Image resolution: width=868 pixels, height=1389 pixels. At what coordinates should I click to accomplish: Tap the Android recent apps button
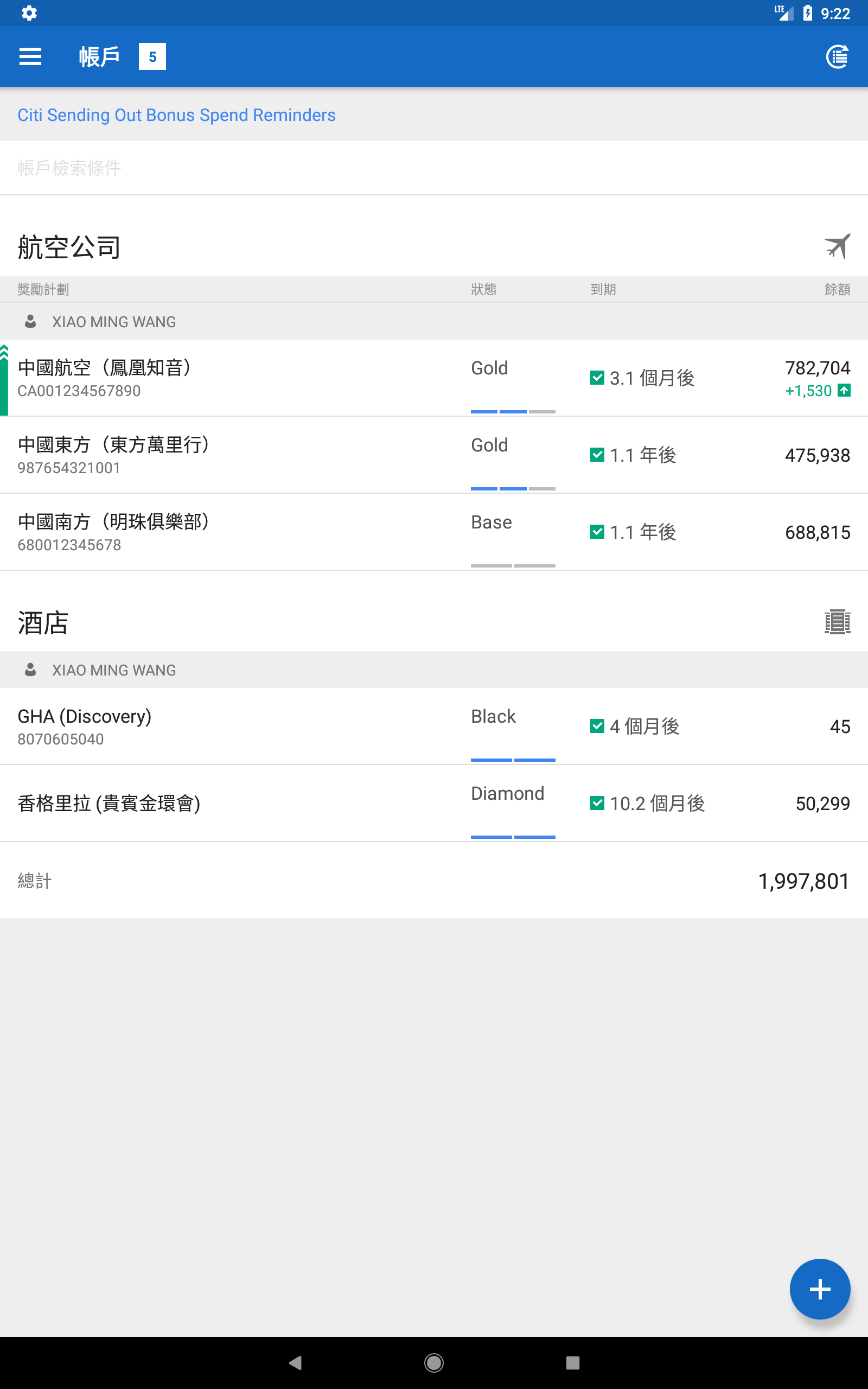tap(572, 1362)
